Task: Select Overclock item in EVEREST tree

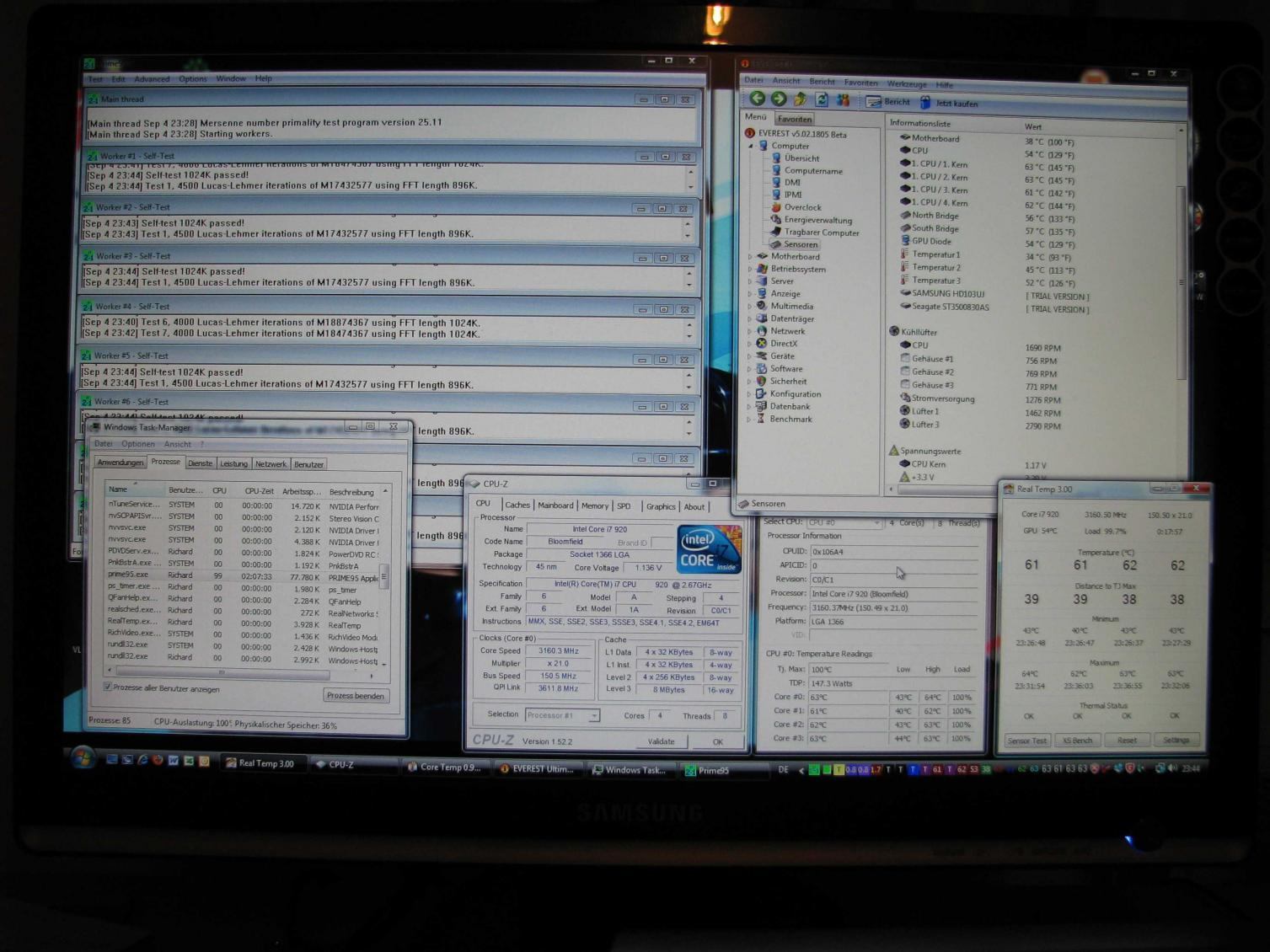Action: (x=796, y=207)
